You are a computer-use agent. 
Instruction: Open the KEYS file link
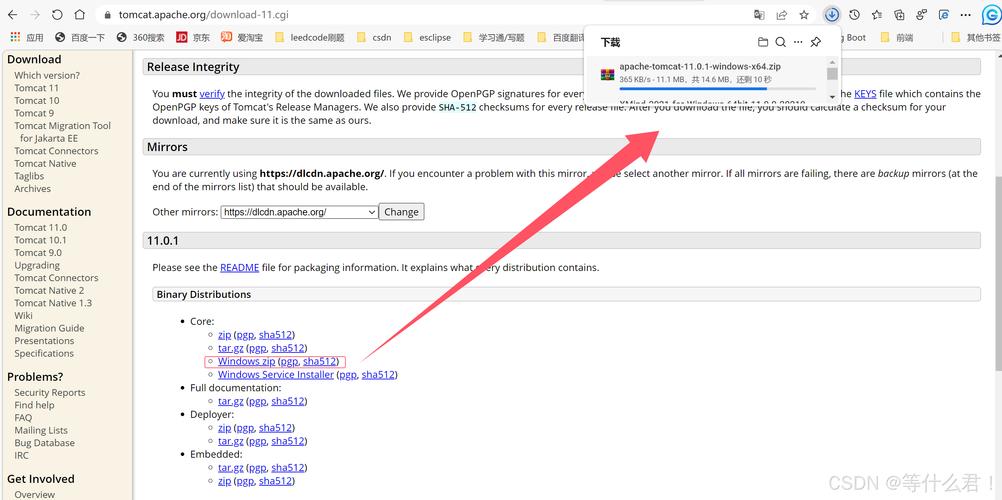(x=865, y=93)
